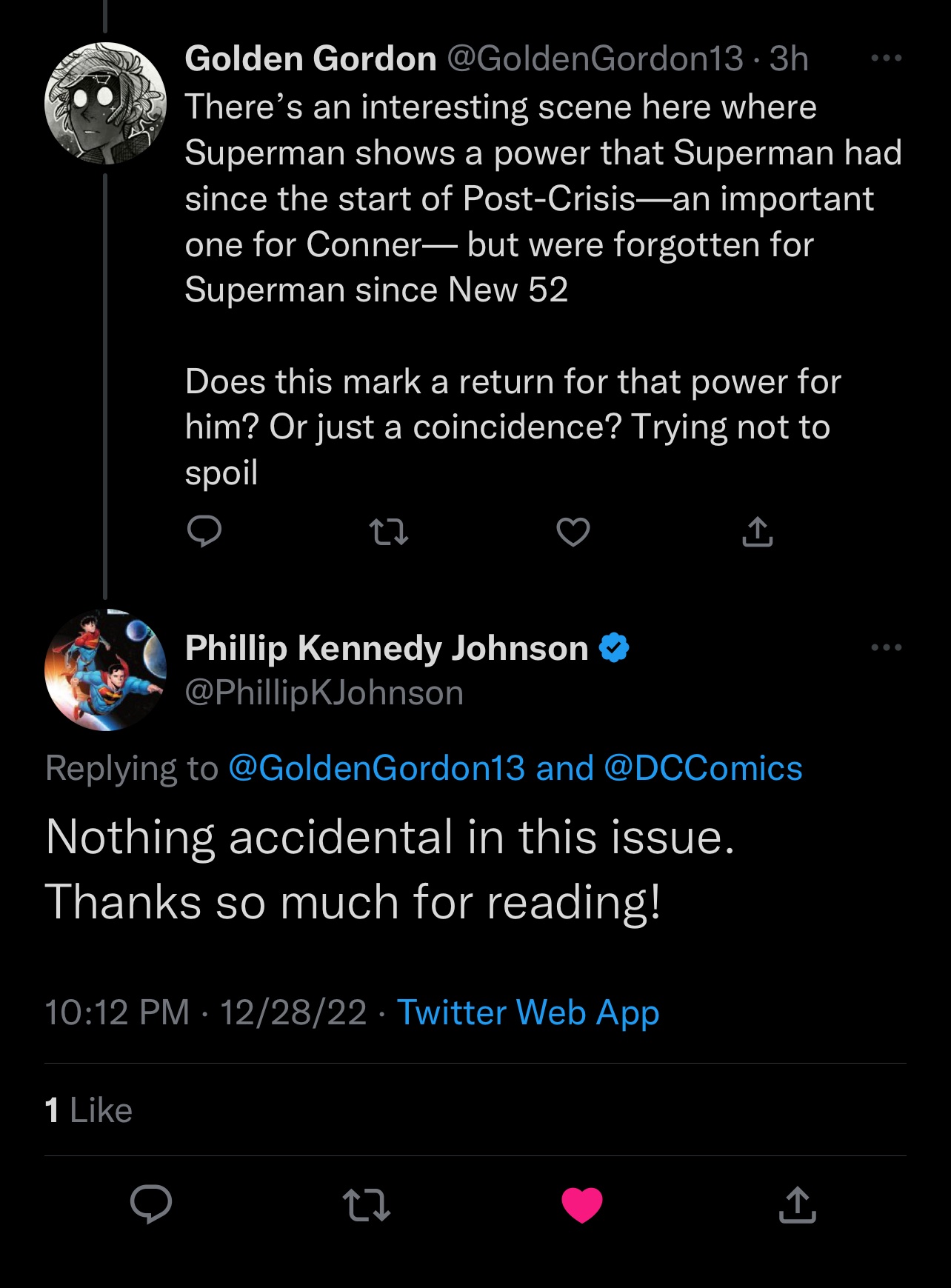Share Golden Gordon's tweet
The height and width of the screenshot is (1288, 951).
tap(757, 532)
